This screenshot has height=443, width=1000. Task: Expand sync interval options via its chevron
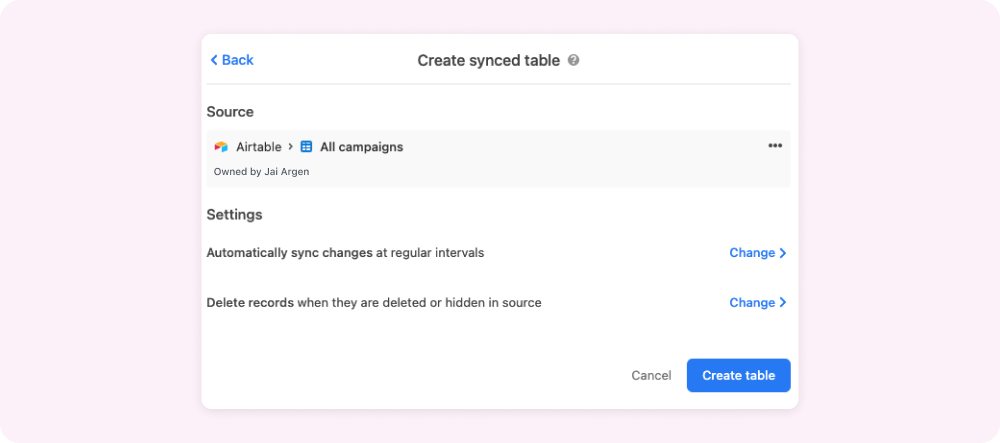pyautogui.click(x=783, y=253)
